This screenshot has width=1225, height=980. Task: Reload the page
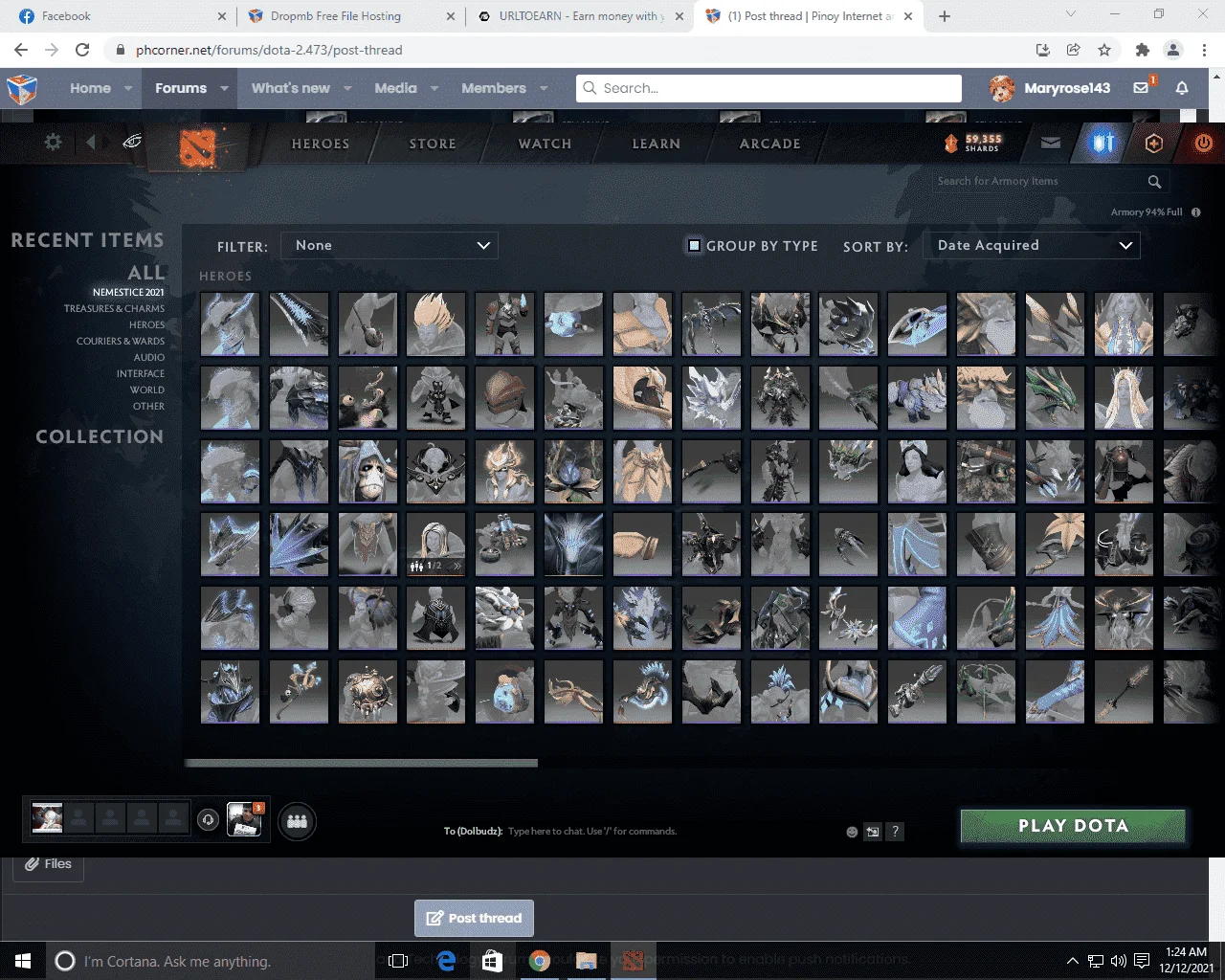tap(82, 50)
